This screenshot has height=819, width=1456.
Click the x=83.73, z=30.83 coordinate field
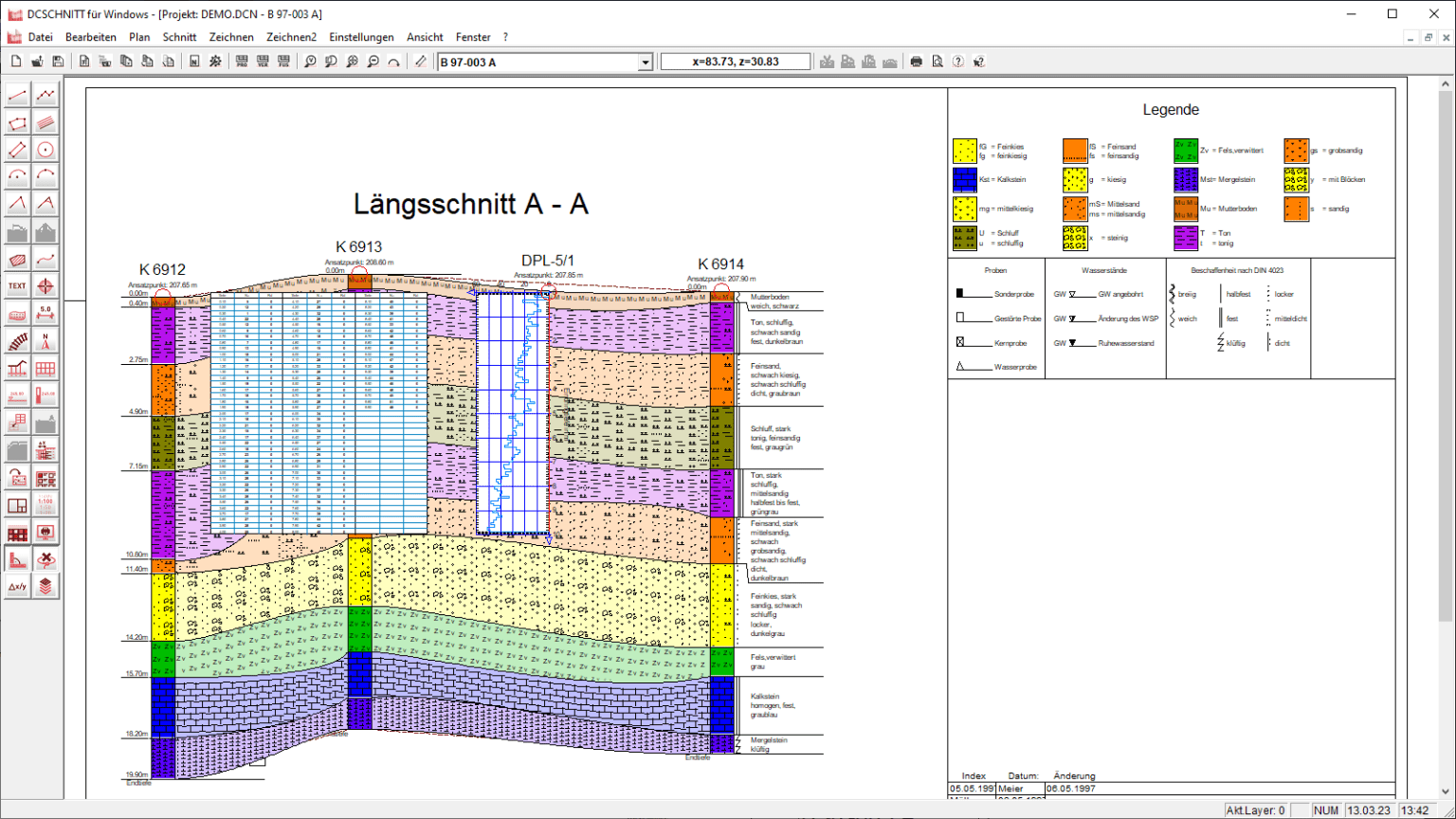tap(736, 62)
